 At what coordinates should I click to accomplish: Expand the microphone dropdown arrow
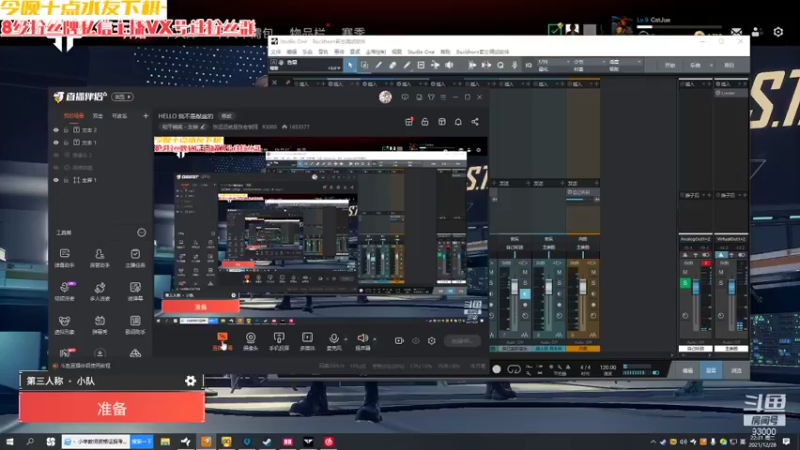click(x=345, y=339)
